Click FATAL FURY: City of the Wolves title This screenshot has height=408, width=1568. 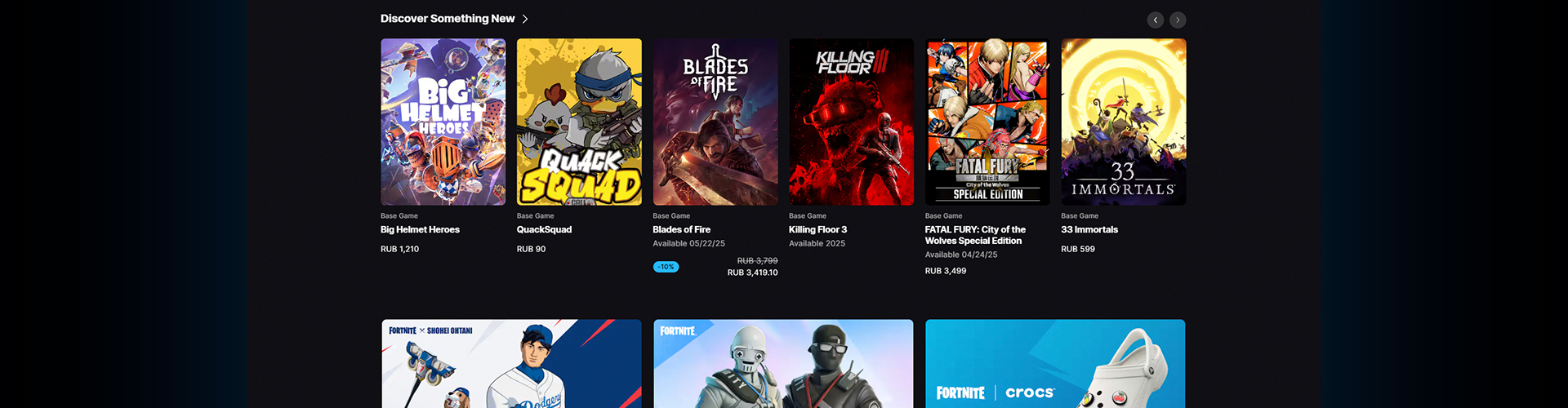coord(975,235)
